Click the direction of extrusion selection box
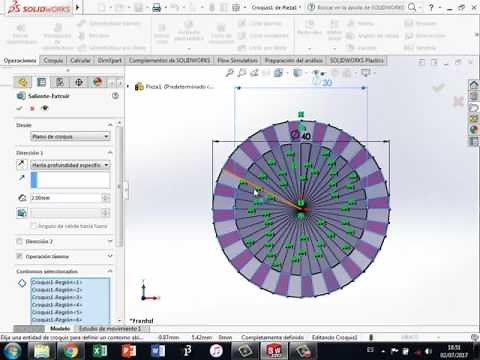480x360 pixels. pyautogui.click(x=70, y=180)
